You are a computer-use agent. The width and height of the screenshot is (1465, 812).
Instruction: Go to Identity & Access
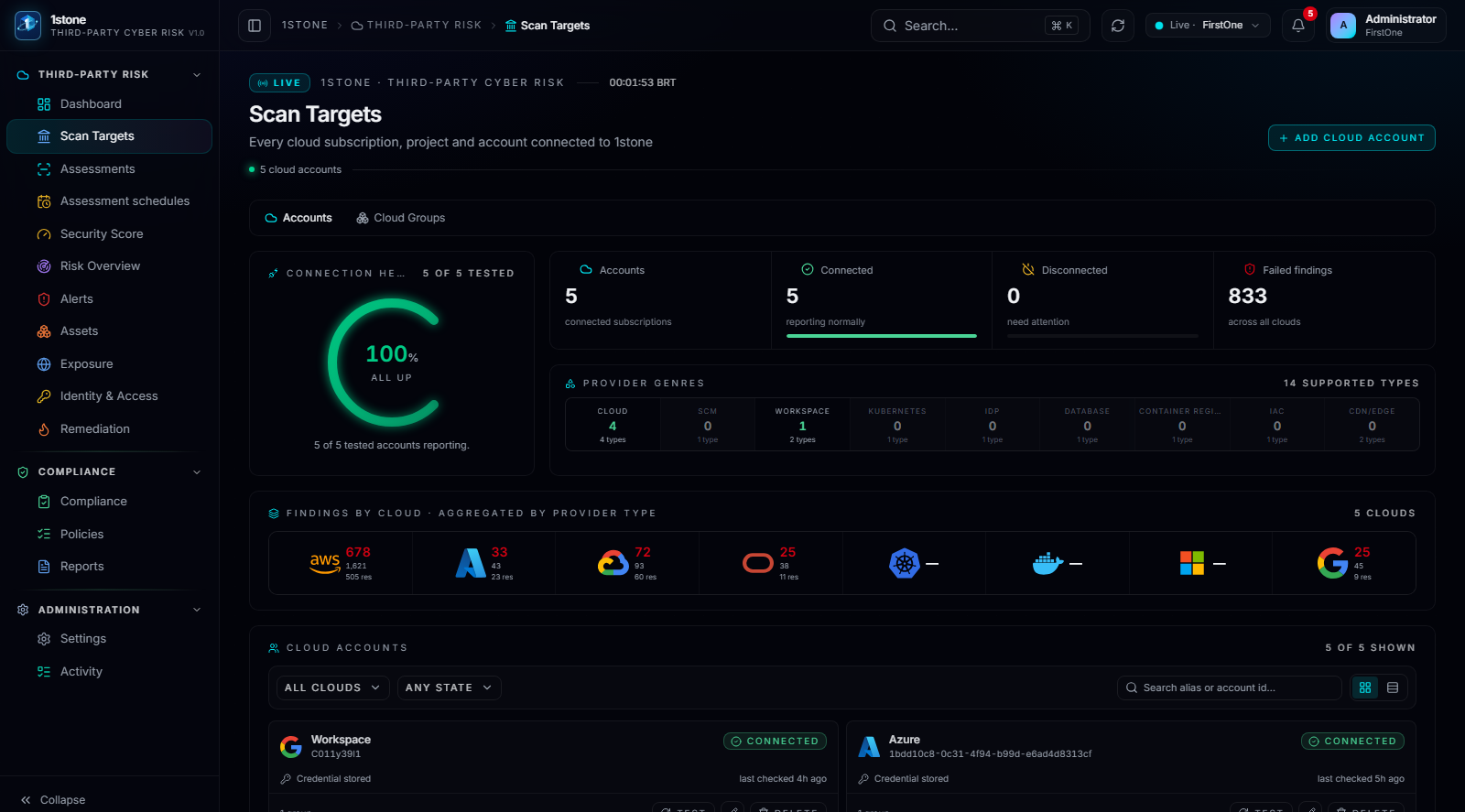[x=109, y=396]
